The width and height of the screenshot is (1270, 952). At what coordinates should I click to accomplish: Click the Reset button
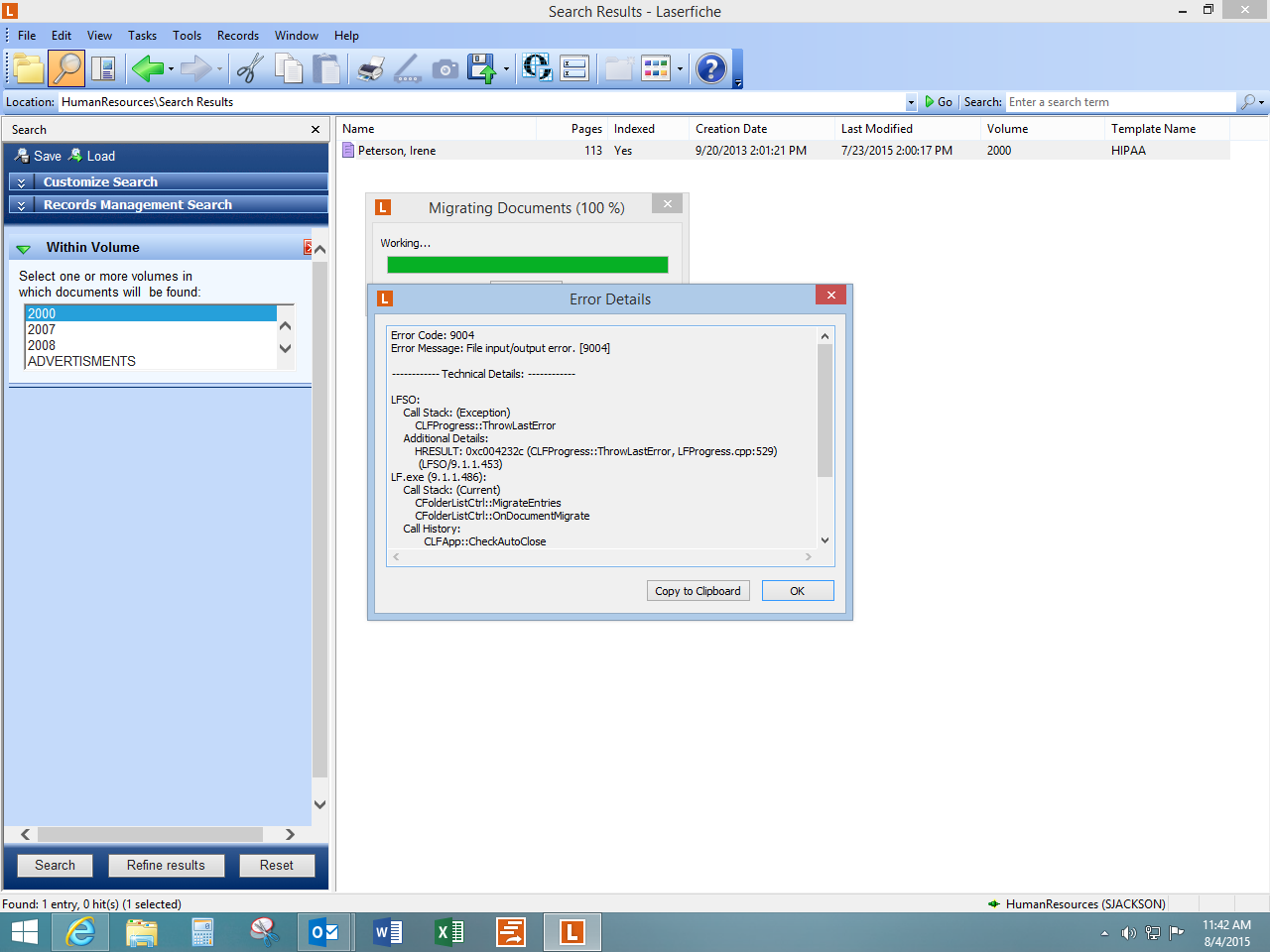tap(277, 865)
